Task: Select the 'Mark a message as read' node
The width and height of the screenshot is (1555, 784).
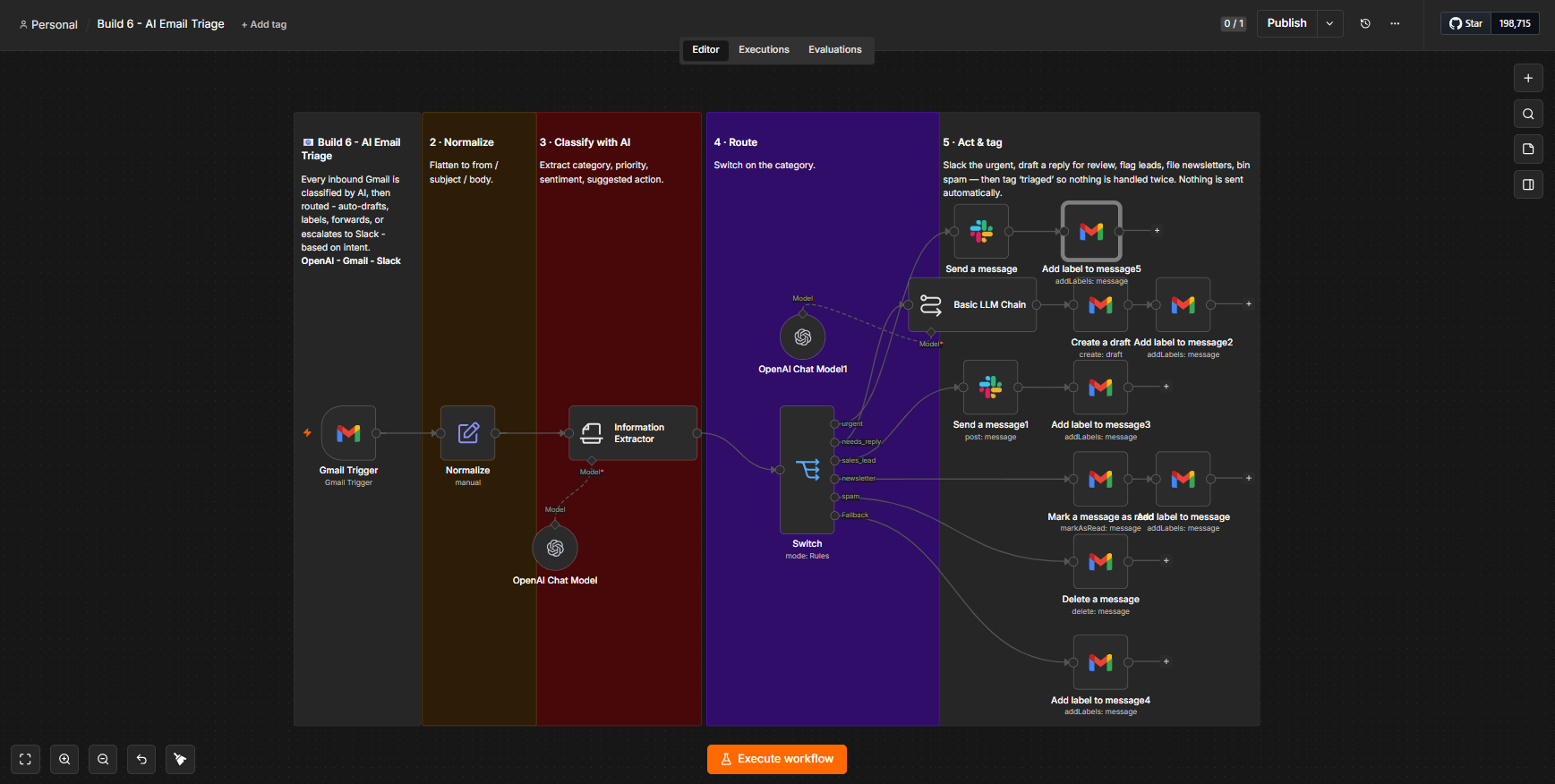Action: click(1100, 479)
